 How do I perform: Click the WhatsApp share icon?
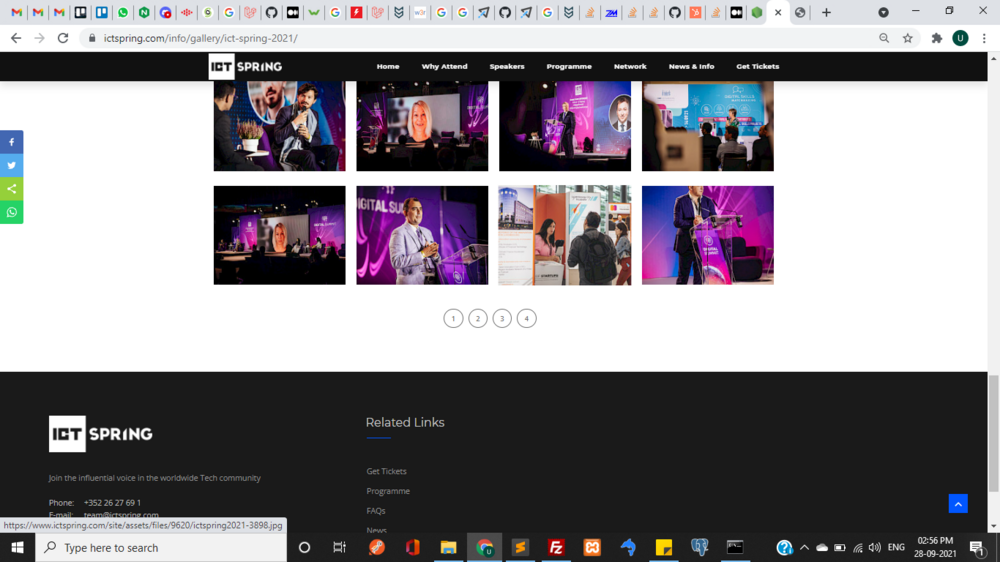tap(12, 212)
